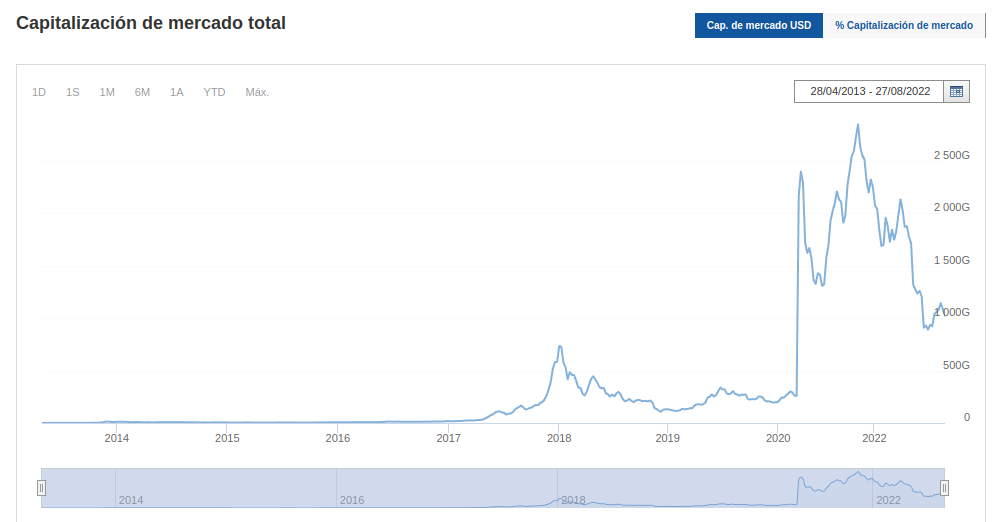Grab the left navigator handle
Screen dimensions: 1004x522
click(42, 488)
